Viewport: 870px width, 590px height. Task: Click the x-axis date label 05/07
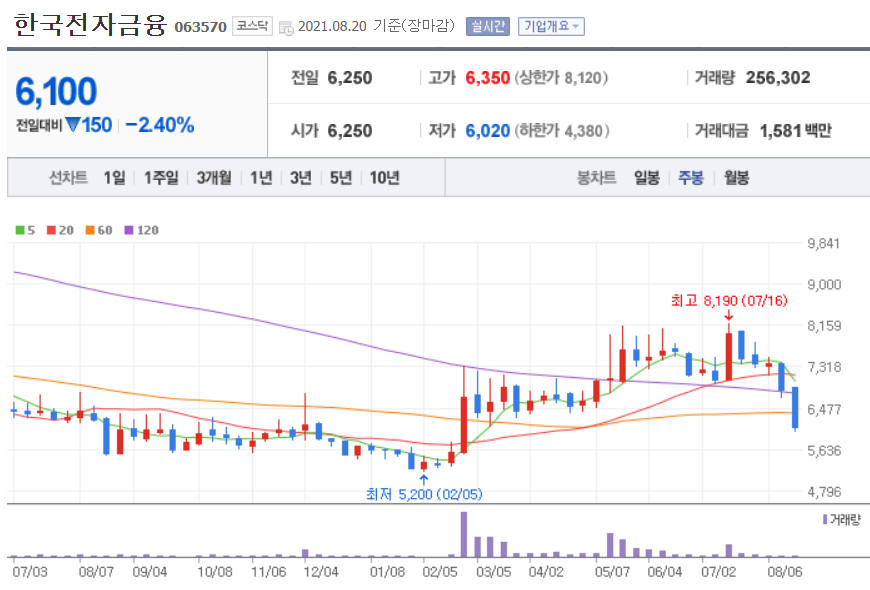tap(613, 572)
